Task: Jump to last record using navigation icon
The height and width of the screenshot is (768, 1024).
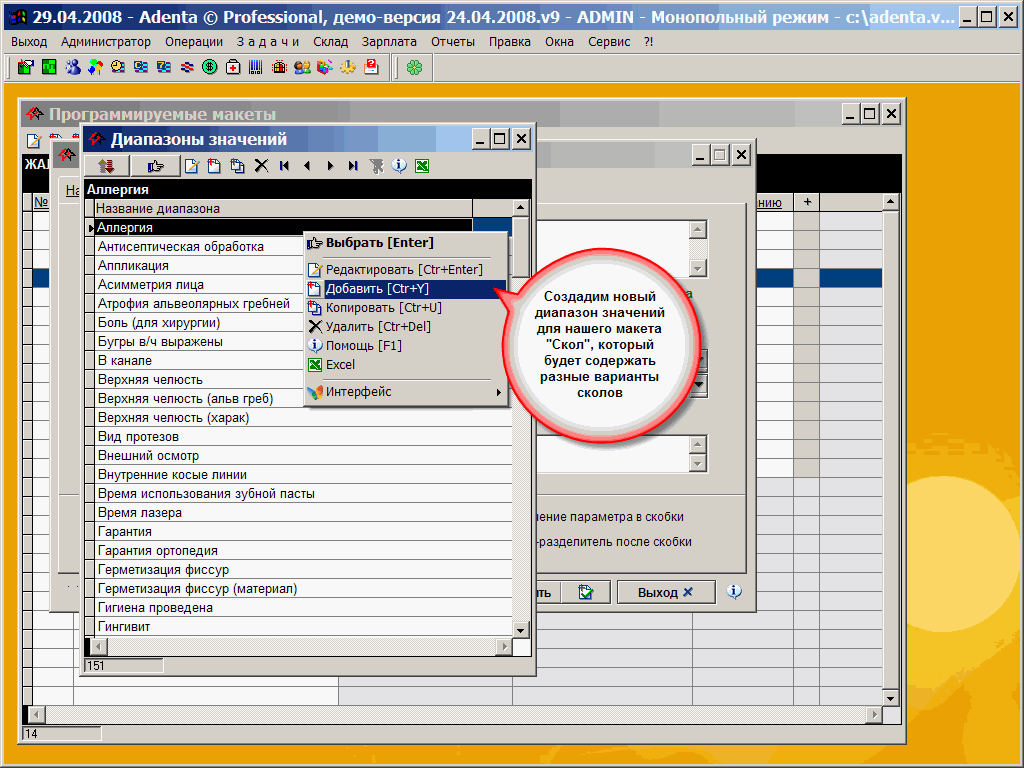Action: tap(353, 166)
